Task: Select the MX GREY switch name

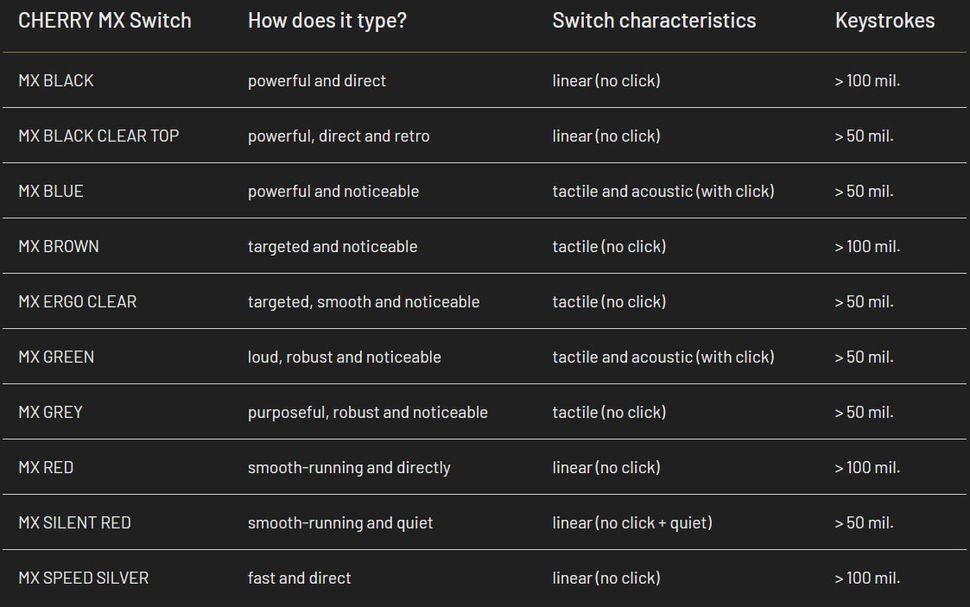Action: [x=50, y=412]
